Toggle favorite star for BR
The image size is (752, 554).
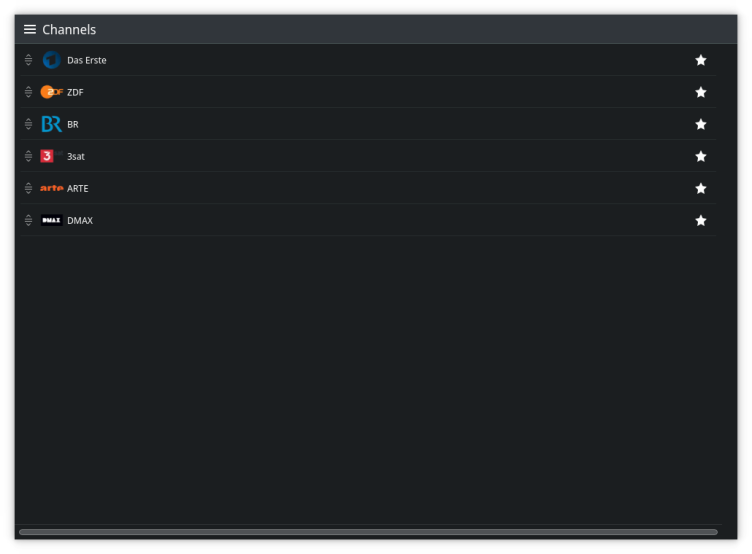pos(701,124)
